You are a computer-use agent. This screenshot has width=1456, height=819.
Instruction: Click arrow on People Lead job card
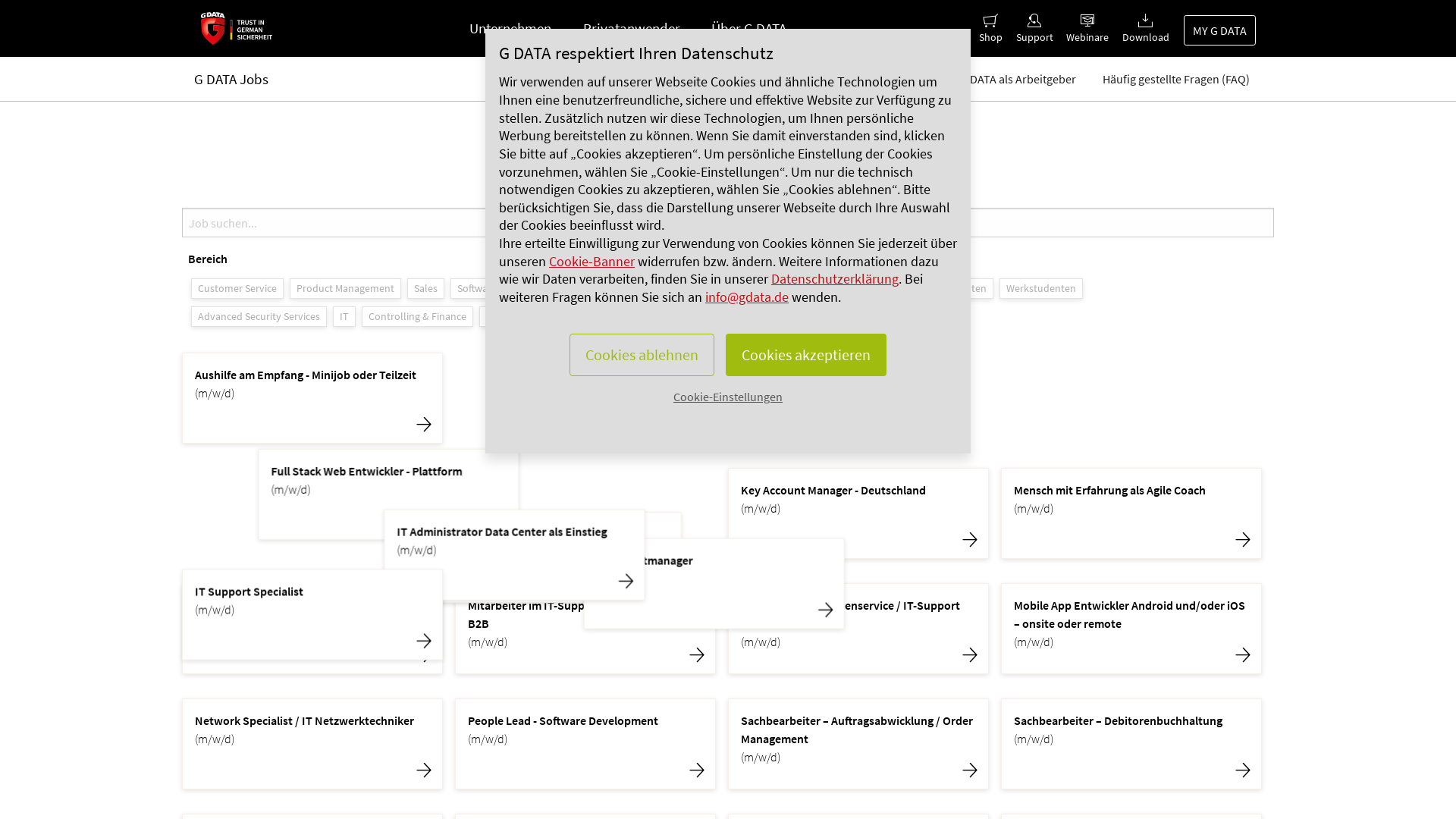697,770
